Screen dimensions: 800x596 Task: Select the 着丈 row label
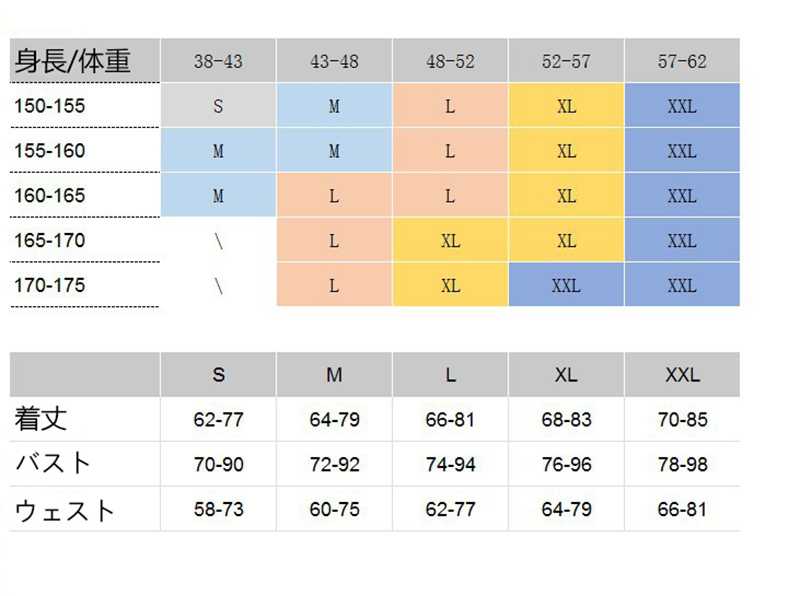[x=42, y=419]
